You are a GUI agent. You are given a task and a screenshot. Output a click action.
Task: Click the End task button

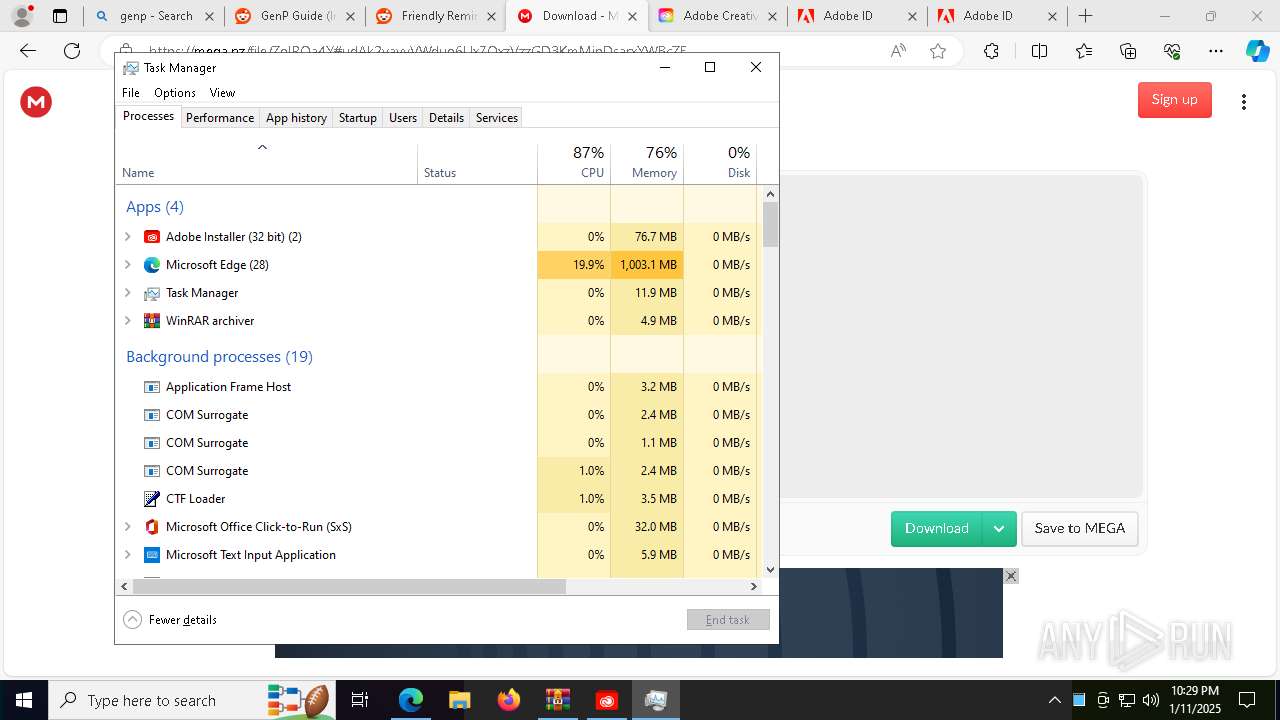click(728, 620)
